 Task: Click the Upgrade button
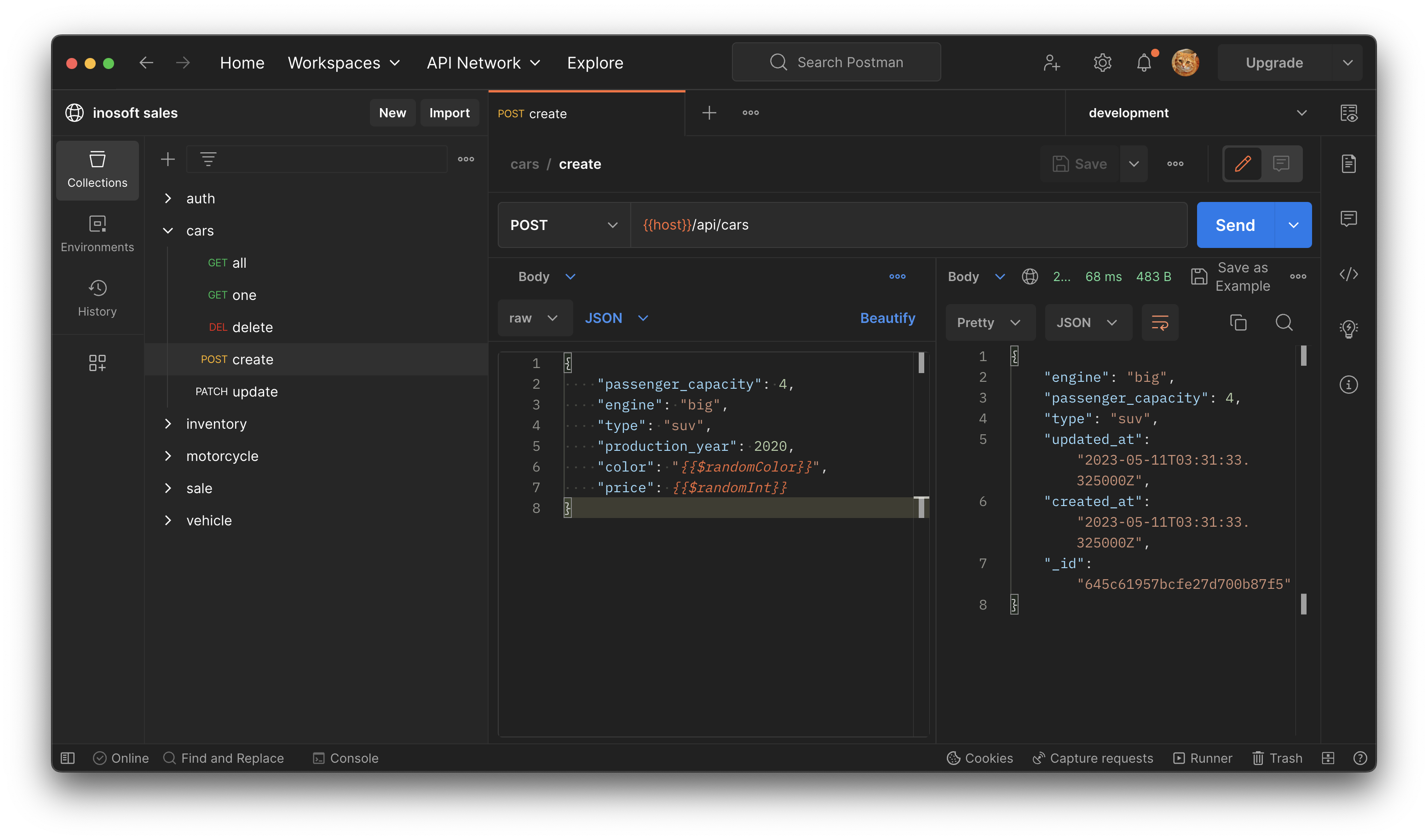[x=1274, y=63]
